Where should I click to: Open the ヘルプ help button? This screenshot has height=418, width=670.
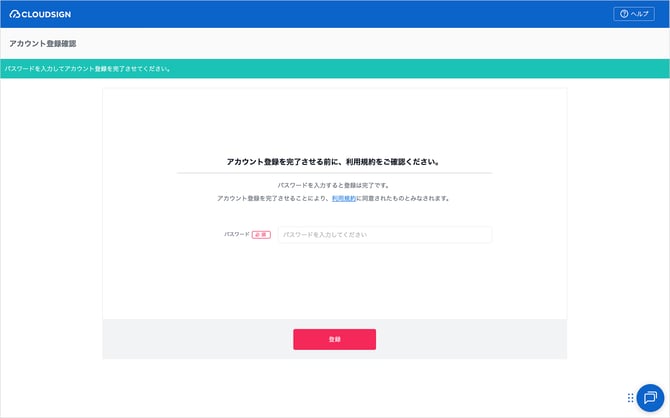pyautogui.click(x=634, y=14)
